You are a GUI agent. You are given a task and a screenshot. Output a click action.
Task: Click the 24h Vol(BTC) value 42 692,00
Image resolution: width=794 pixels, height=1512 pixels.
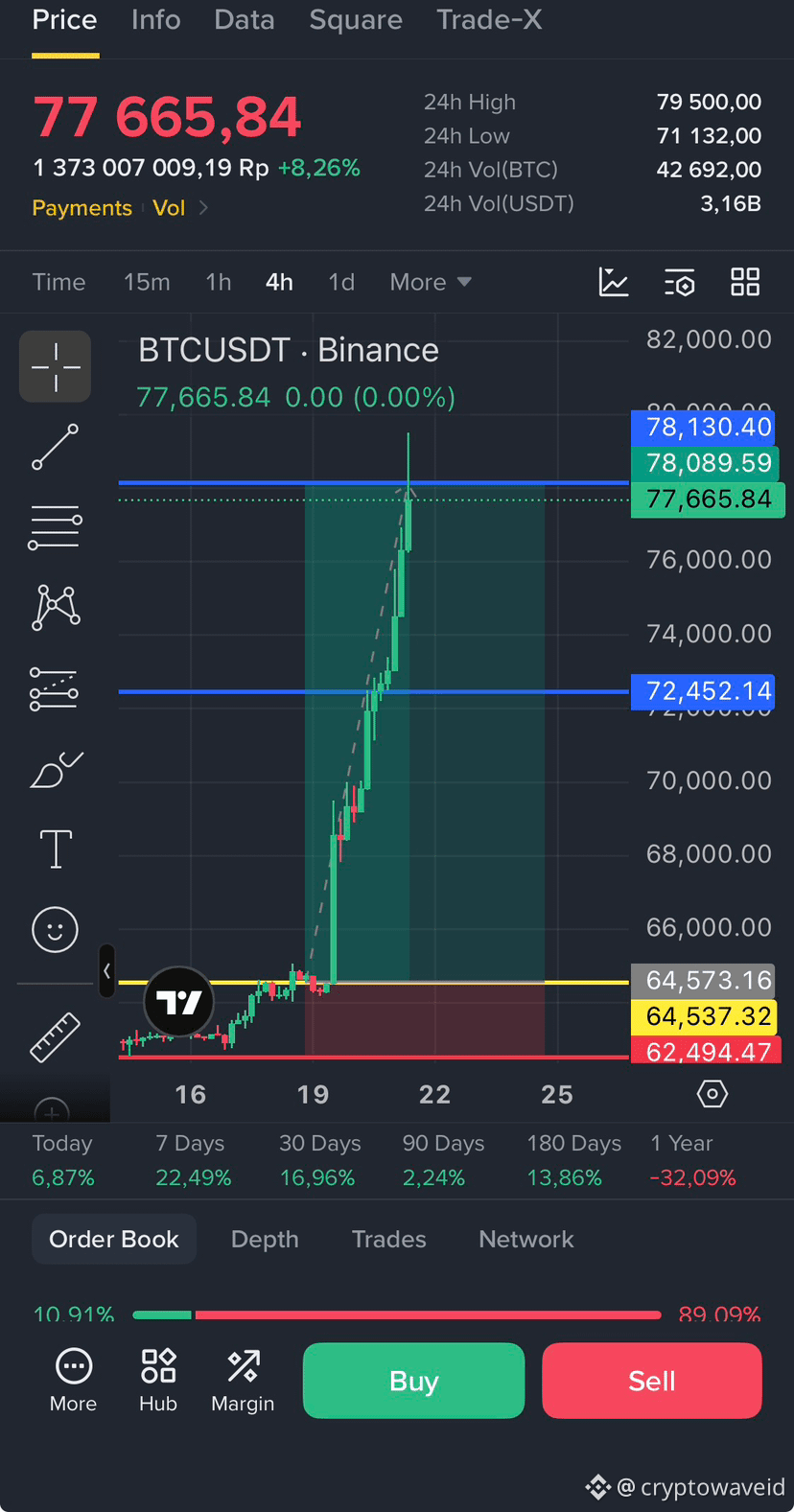(x=709, y=170)
